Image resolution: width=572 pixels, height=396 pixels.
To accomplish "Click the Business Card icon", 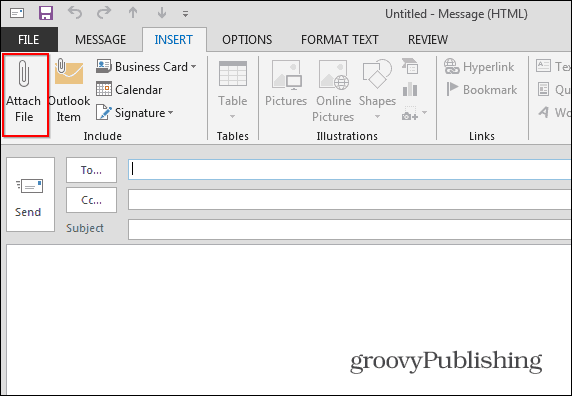I will (104, 66).
